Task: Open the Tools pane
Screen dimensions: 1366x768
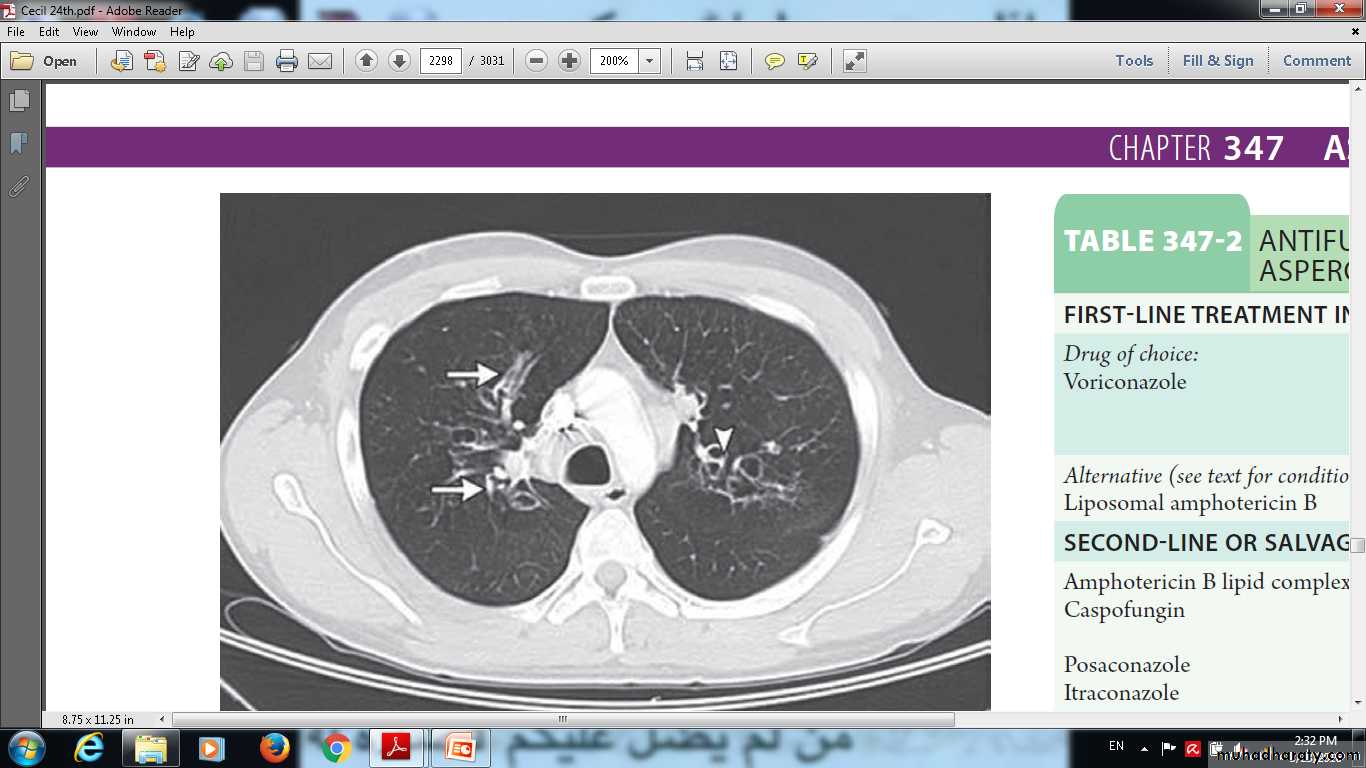Action: coord(1134,61)
